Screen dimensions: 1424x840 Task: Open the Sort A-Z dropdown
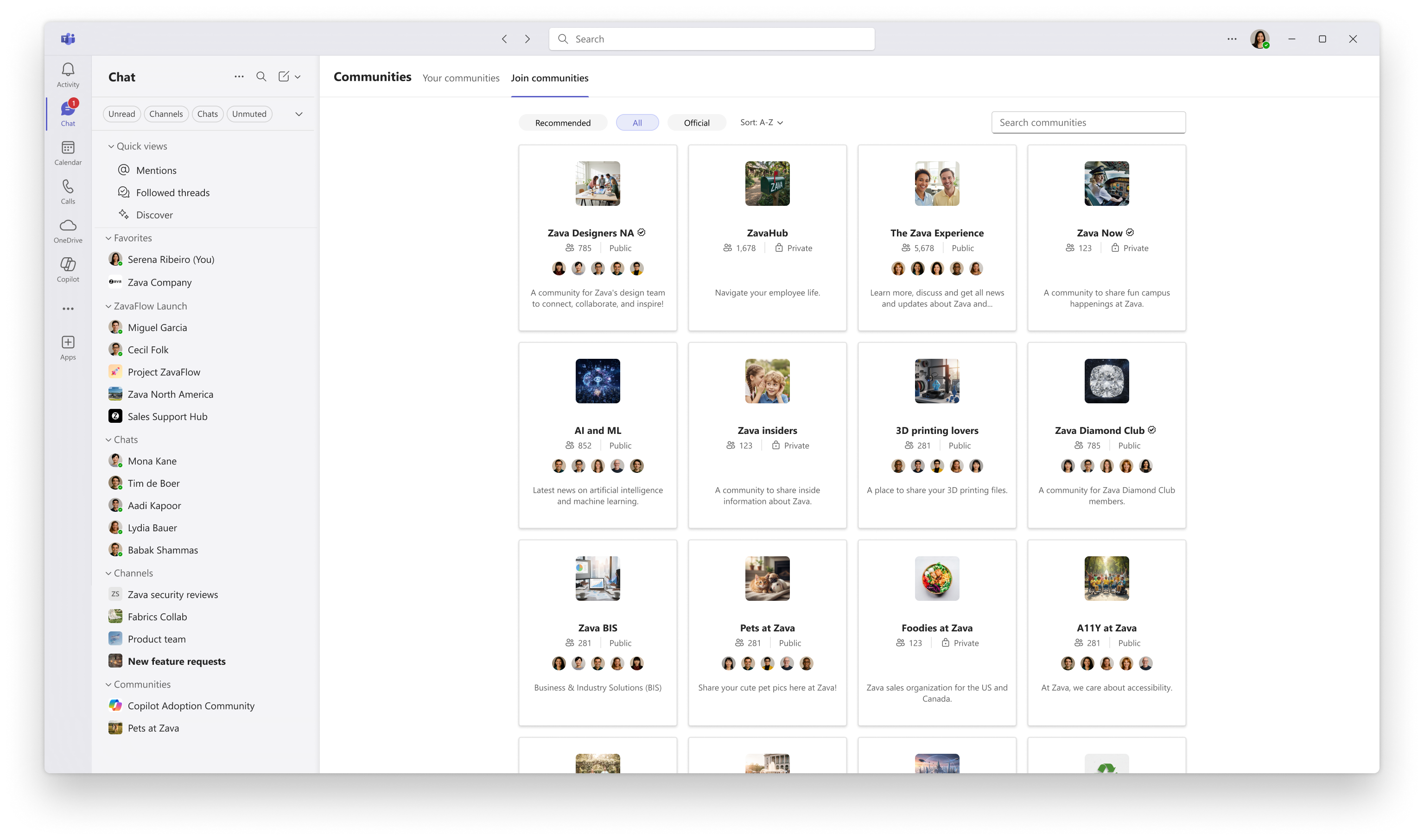(x=761, y=122)
